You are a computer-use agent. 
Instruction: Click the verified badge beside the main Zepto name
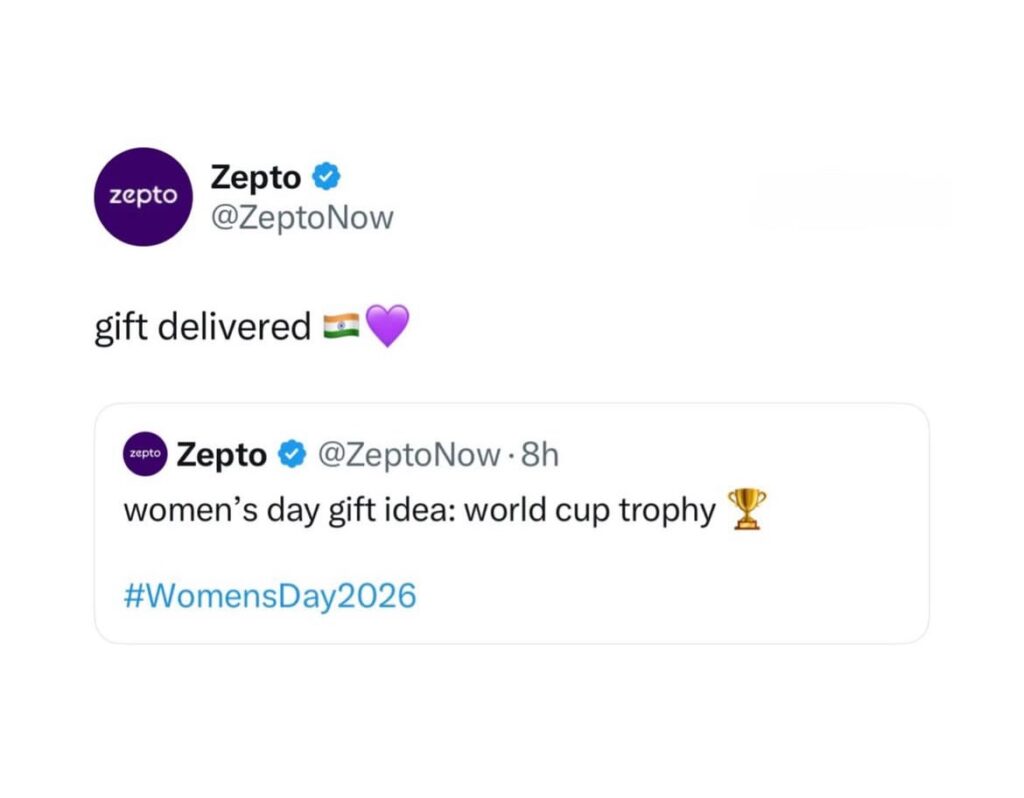tap(326, 177)
